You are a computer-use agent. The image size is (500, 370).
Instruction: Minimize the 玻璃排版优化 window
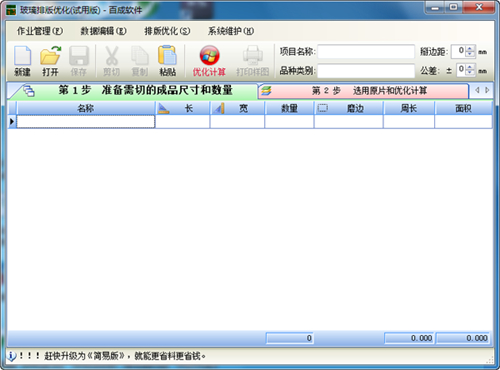(x=435, y=7)
